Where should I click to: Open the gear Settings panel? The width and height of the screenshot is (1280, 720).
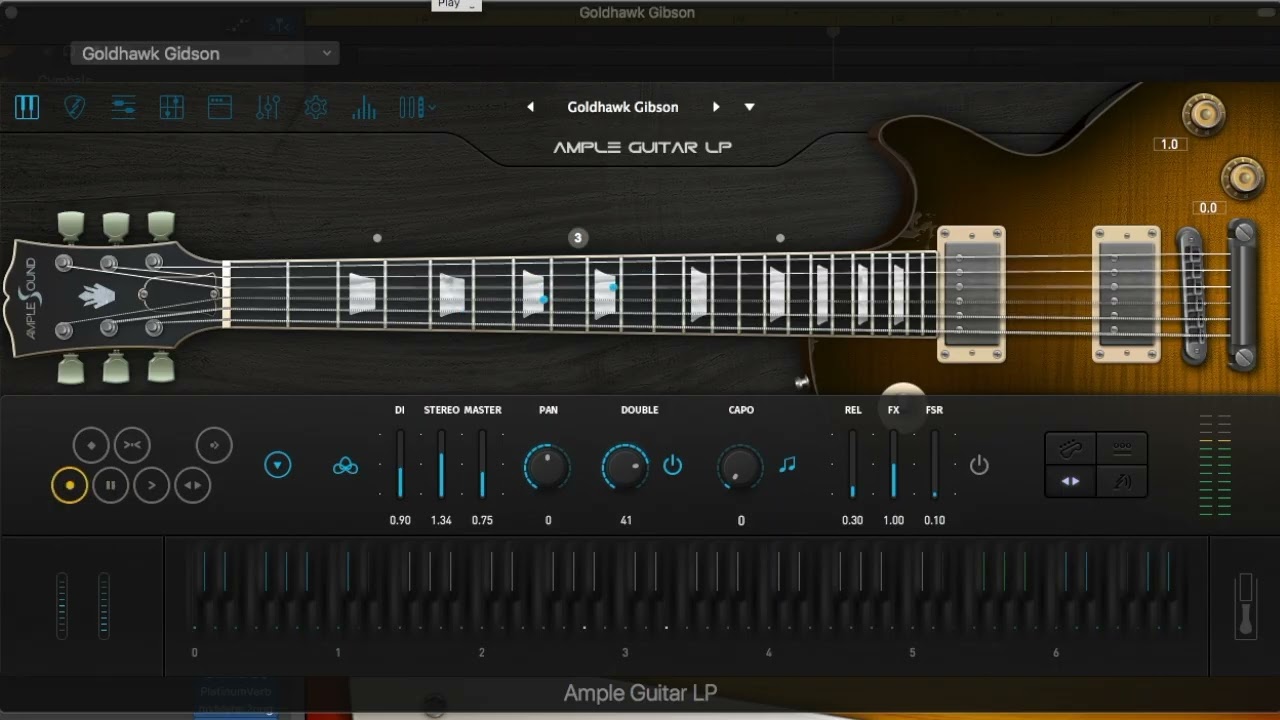coord(316,107)
